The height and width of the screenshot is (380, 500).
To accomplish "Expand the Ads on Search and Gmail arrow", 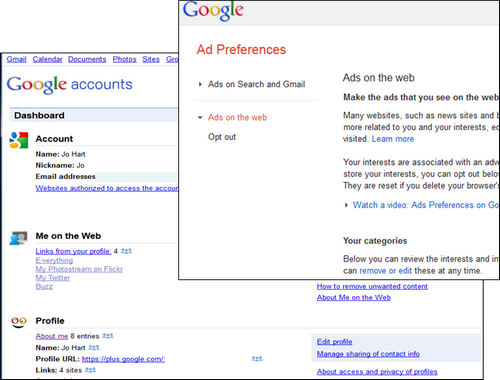I will 200,84.
